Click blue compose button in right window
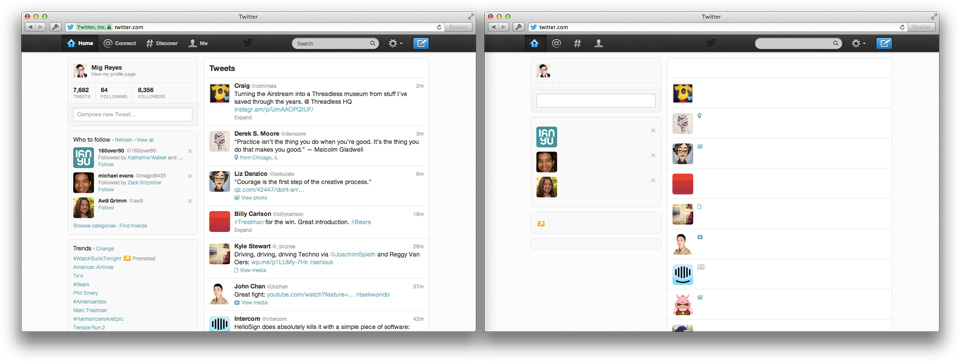960x362 pixels. (x=884, y=43)
